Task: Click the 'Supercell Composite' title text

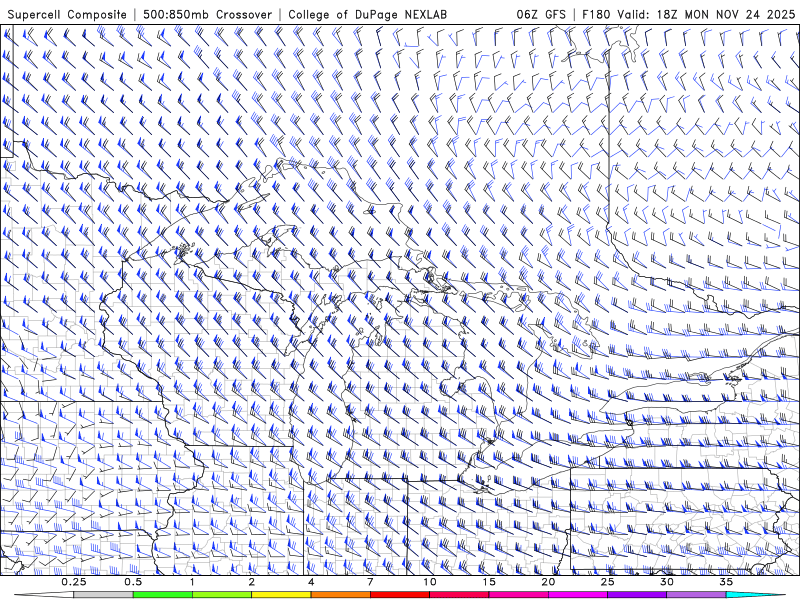Action: [x=67, y=15]
